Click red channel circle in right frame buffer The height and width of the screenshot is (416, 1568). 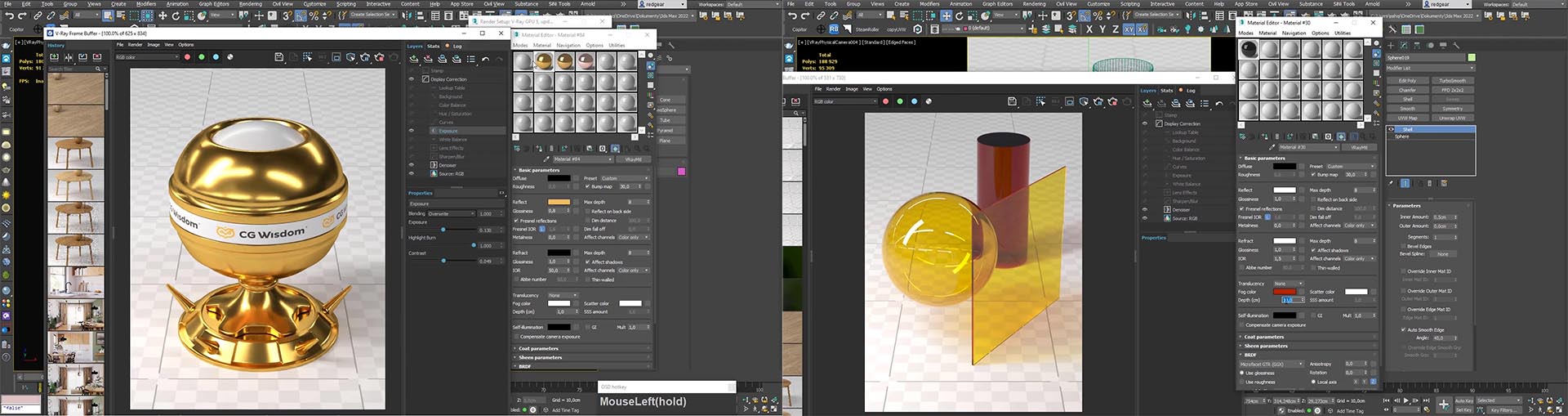[885, 101]
